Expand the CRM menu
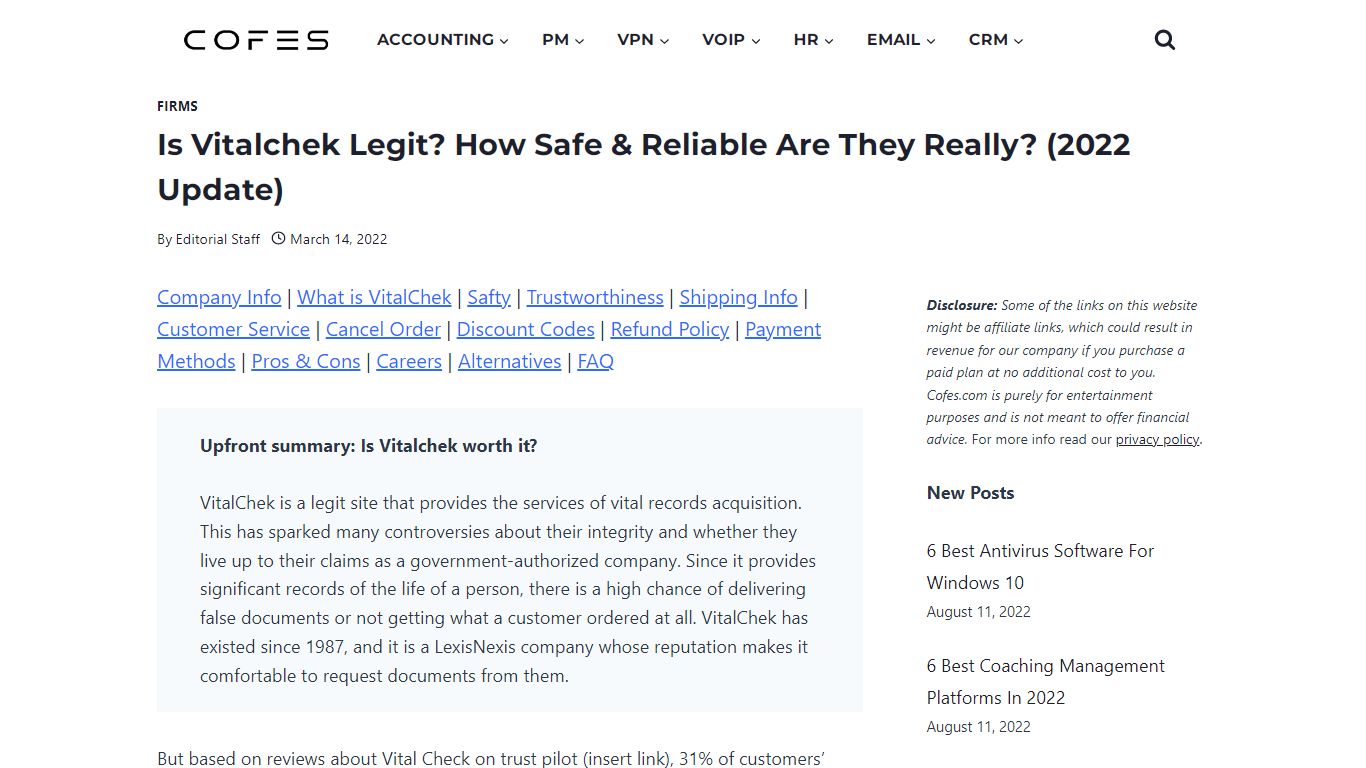The width and height of the screenshot is (1366, 768). click(996, 40)
